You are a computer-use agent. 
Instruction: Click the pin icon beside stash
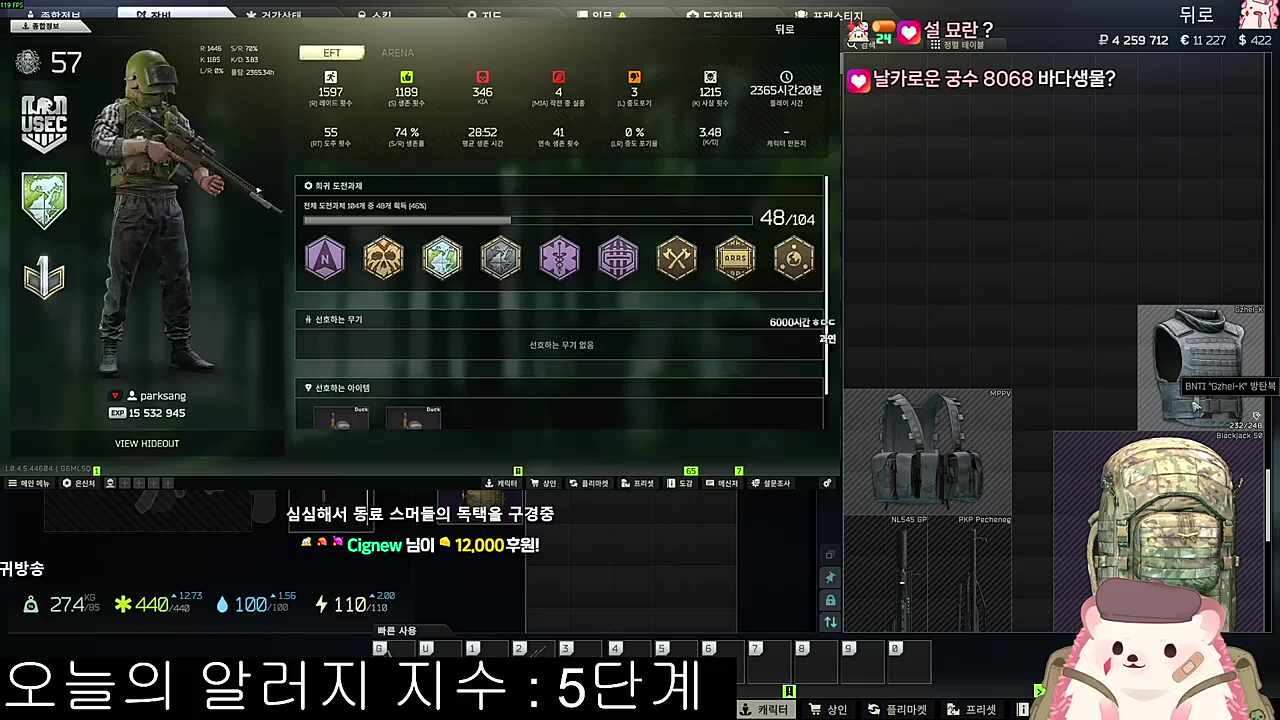coord(830,577)
